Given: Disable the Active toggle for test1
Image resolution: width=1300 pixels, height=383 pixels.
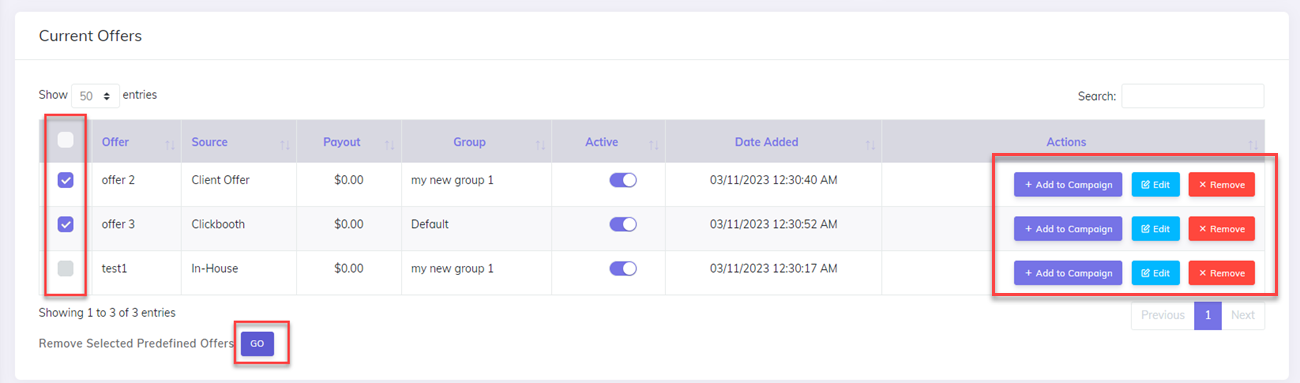Looking at the screenshot, I should 623,268.
